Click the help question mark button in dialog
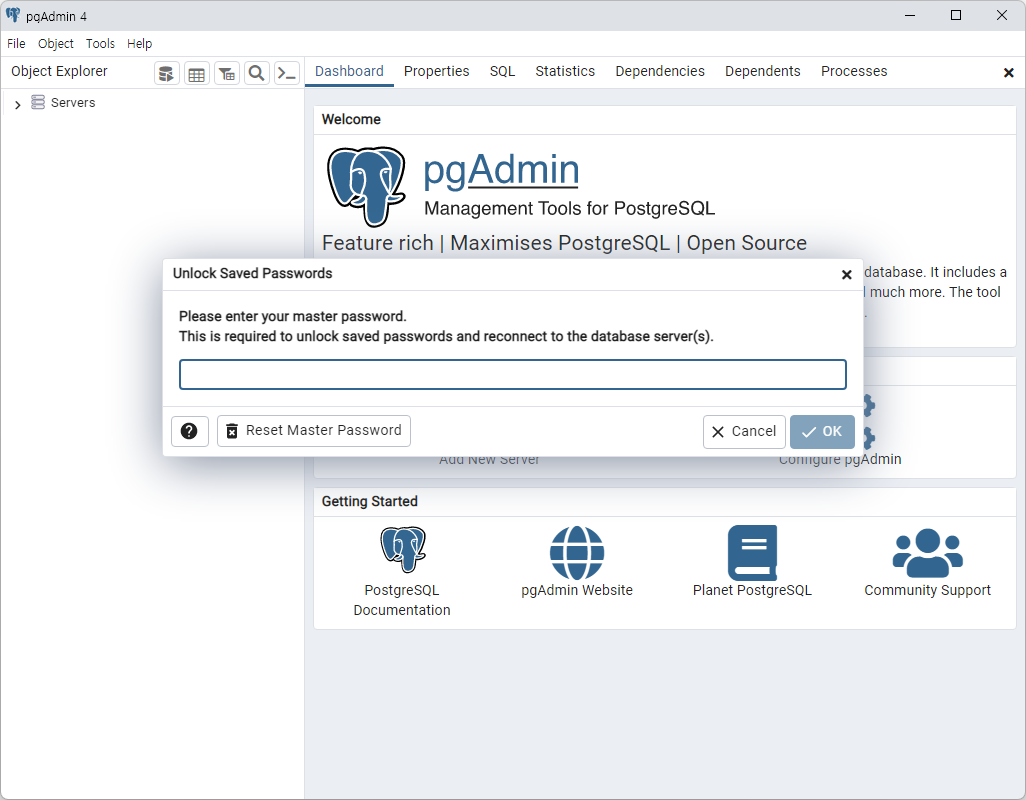 (x=190, y=431)
